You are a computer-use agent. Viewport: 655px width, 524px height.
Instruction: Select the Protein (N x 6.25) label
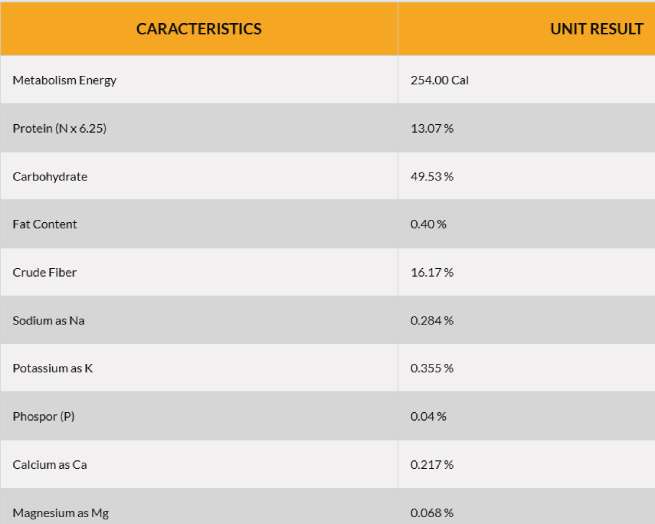point(59,128)
